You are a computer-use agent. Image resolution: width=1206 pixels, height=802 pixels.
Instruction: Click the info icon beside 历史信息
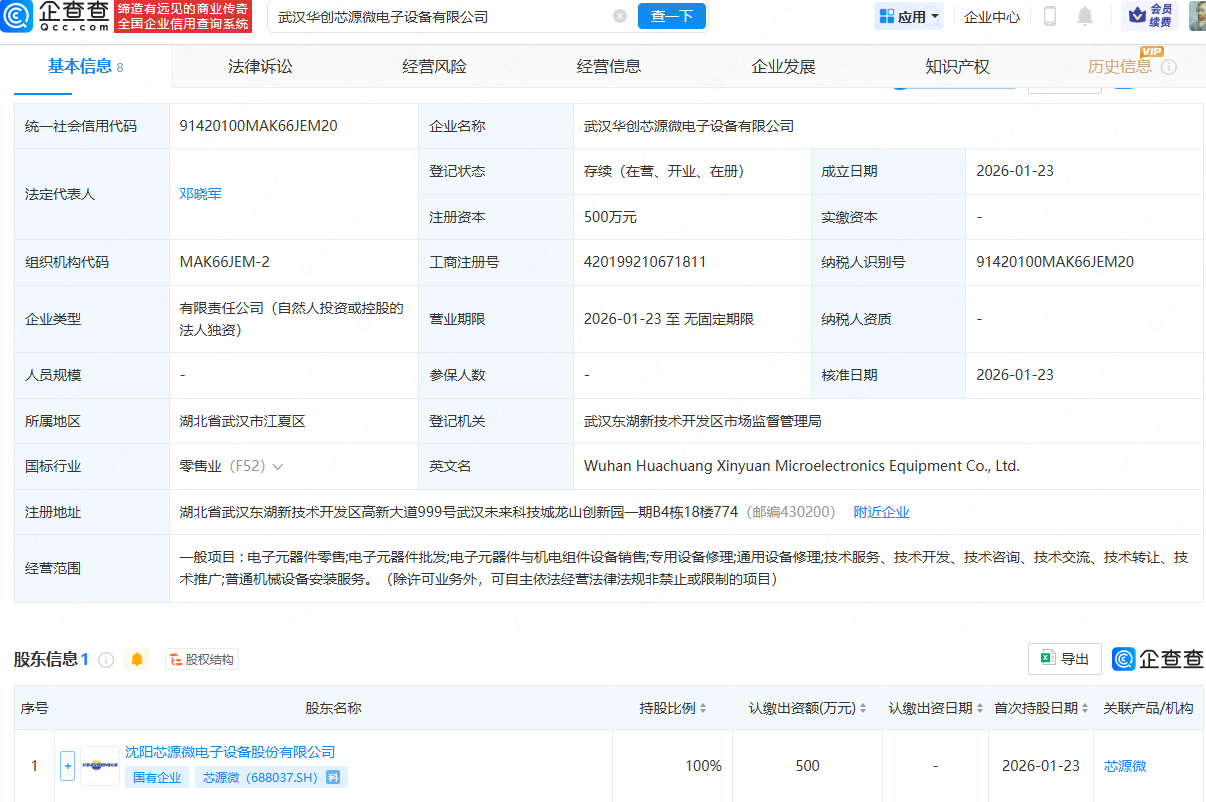click(1169, 67)
